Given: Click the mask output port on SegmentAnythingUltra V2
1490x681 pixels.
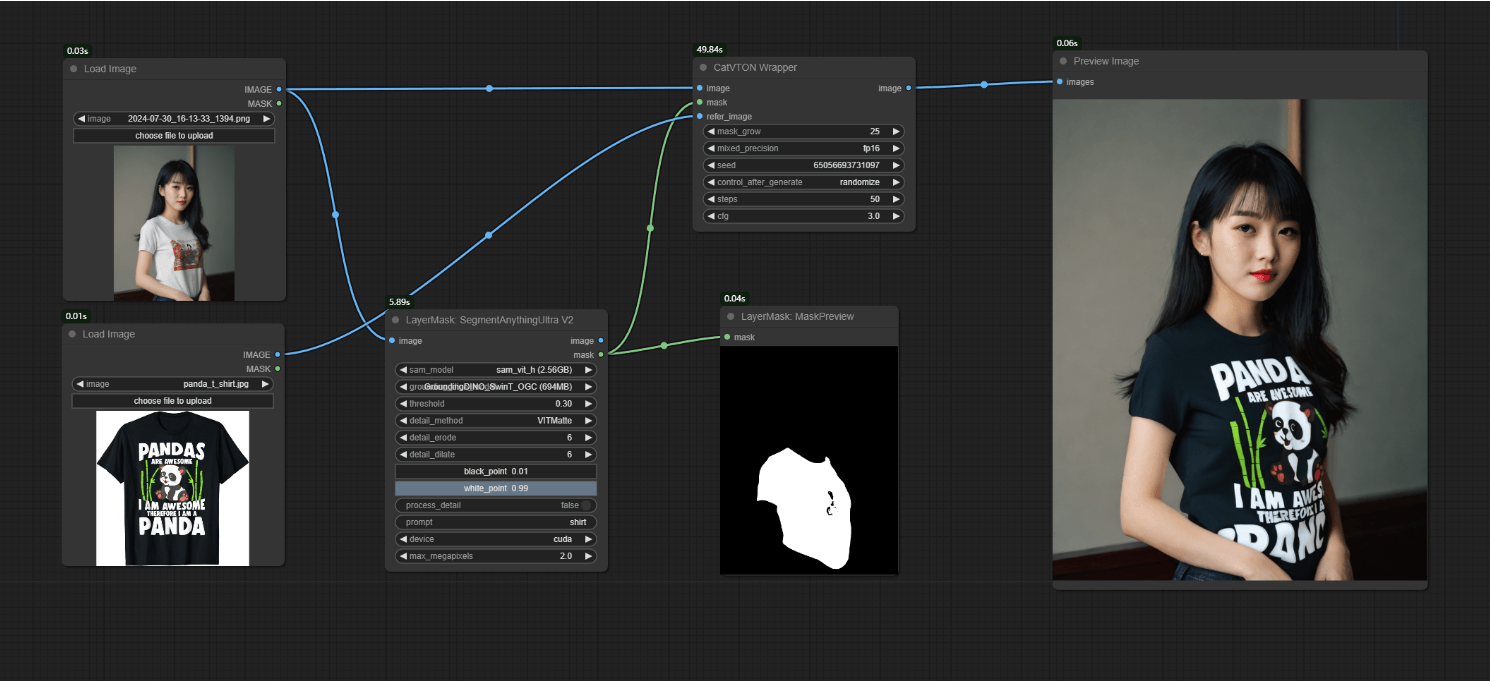Looking at the screenshot, I should coord(600,355).
